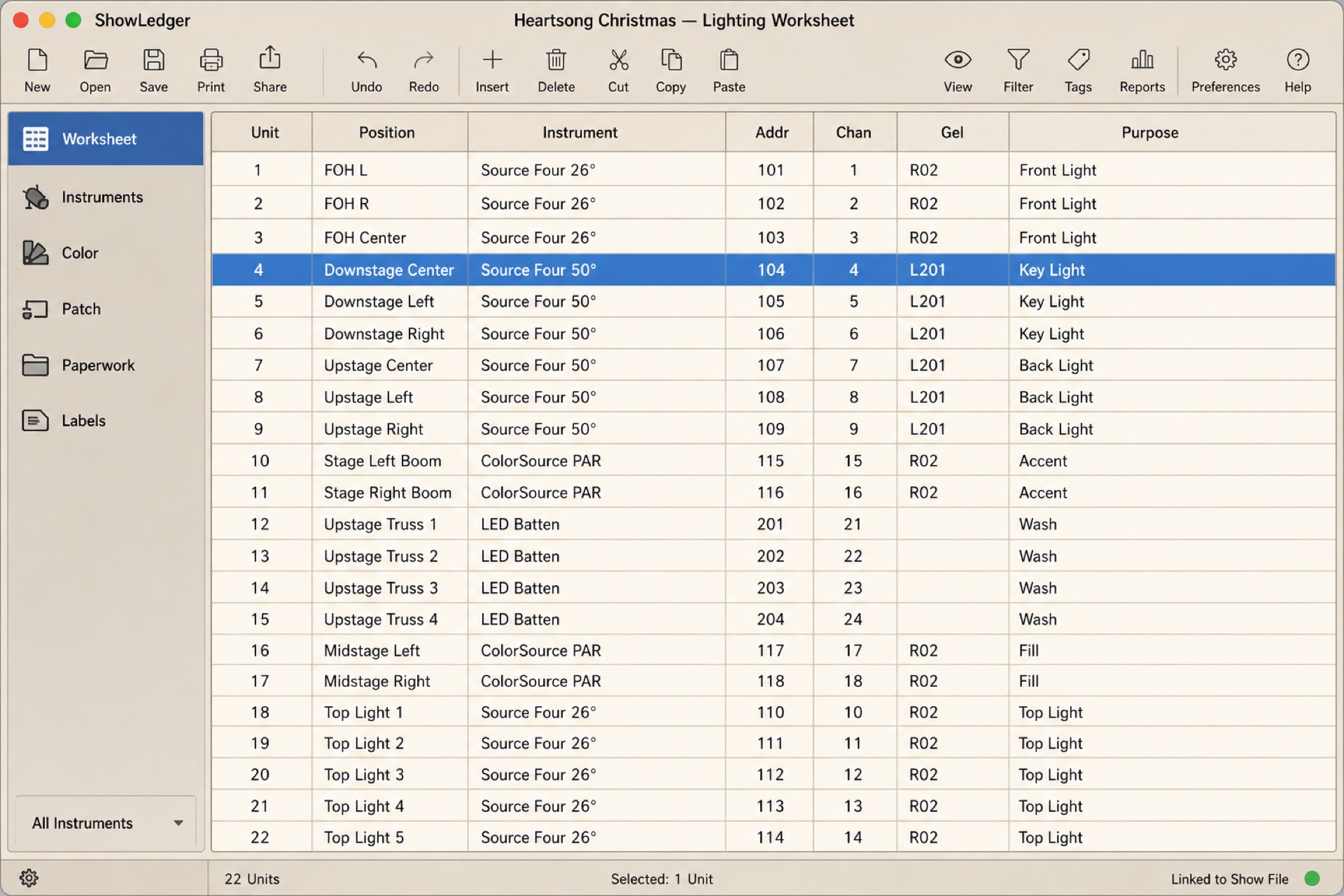Select the FOH R position cell

390,204
